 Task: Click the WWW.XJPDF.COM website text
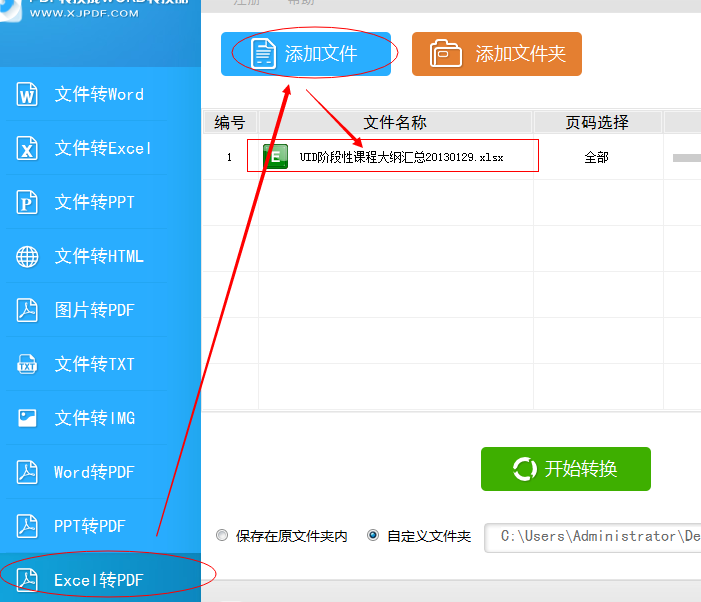pos(84,13)
